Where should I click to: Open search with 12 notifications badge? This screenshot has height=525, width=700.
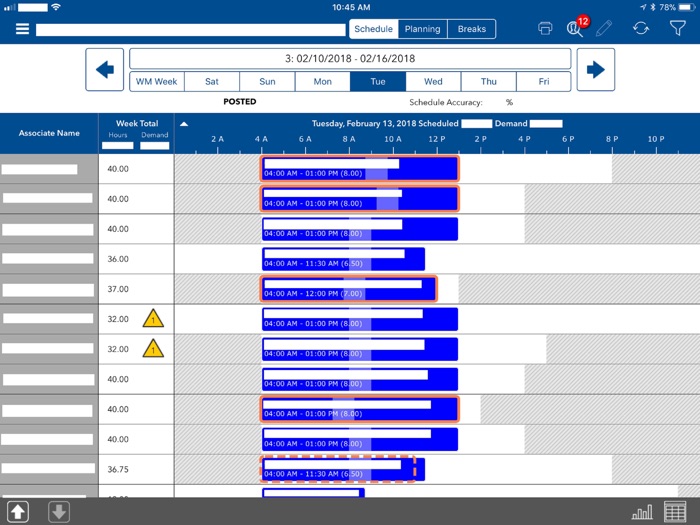(575, 28)
